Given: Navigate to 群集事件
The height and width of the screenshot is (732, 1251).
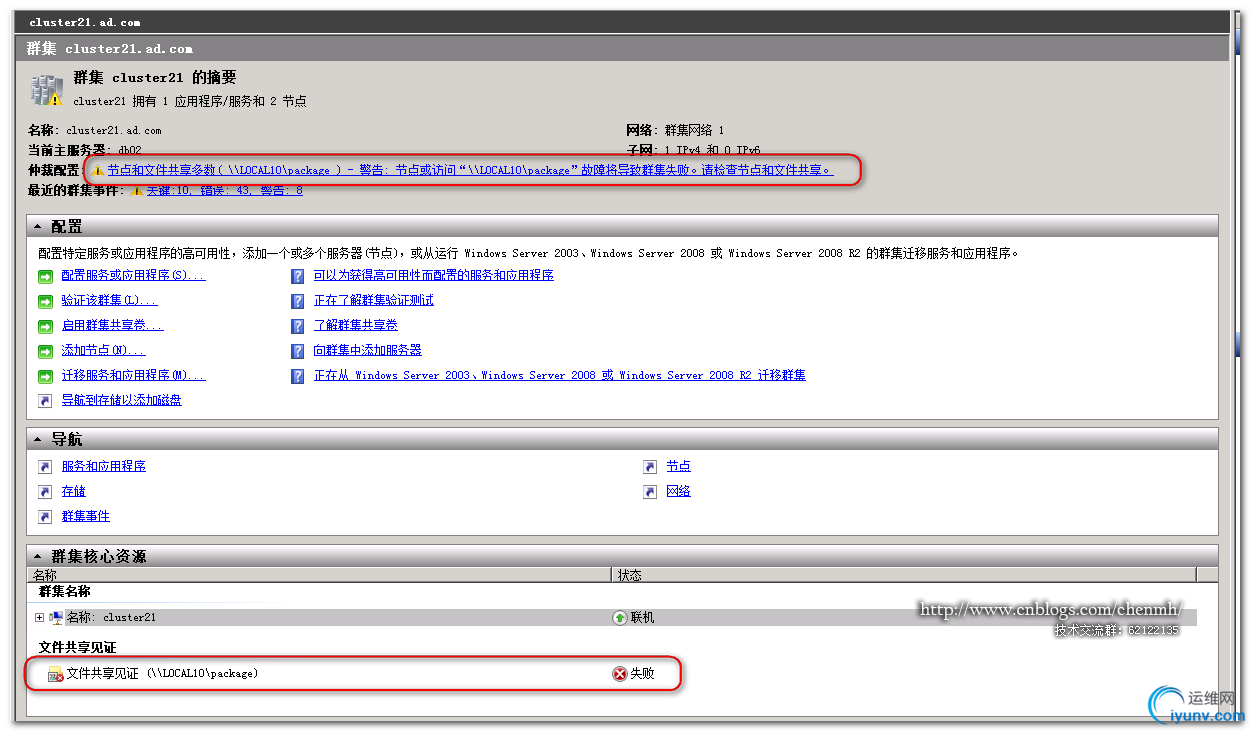Looking at the screenshot, I should click(x=85, y=516).
